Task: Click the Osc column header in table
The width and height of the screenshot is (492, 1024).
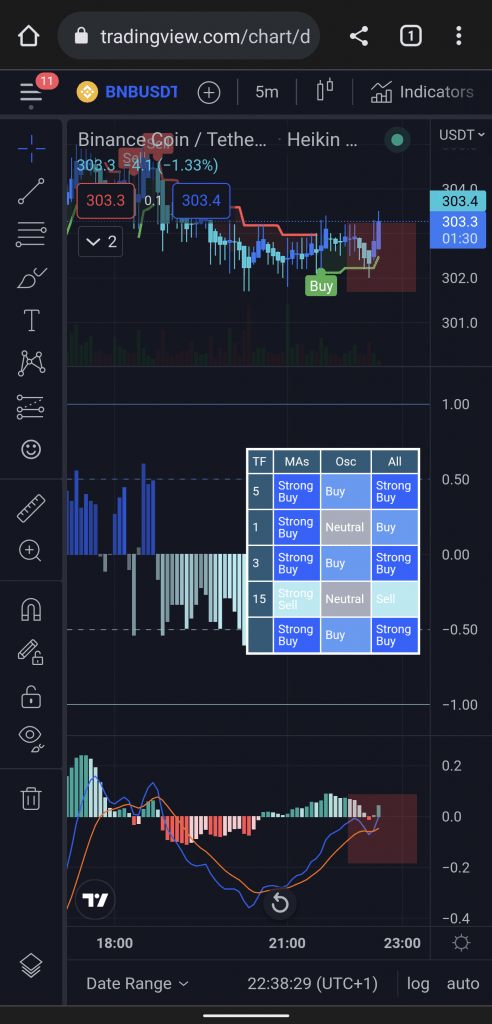Action: click(346, 462)
